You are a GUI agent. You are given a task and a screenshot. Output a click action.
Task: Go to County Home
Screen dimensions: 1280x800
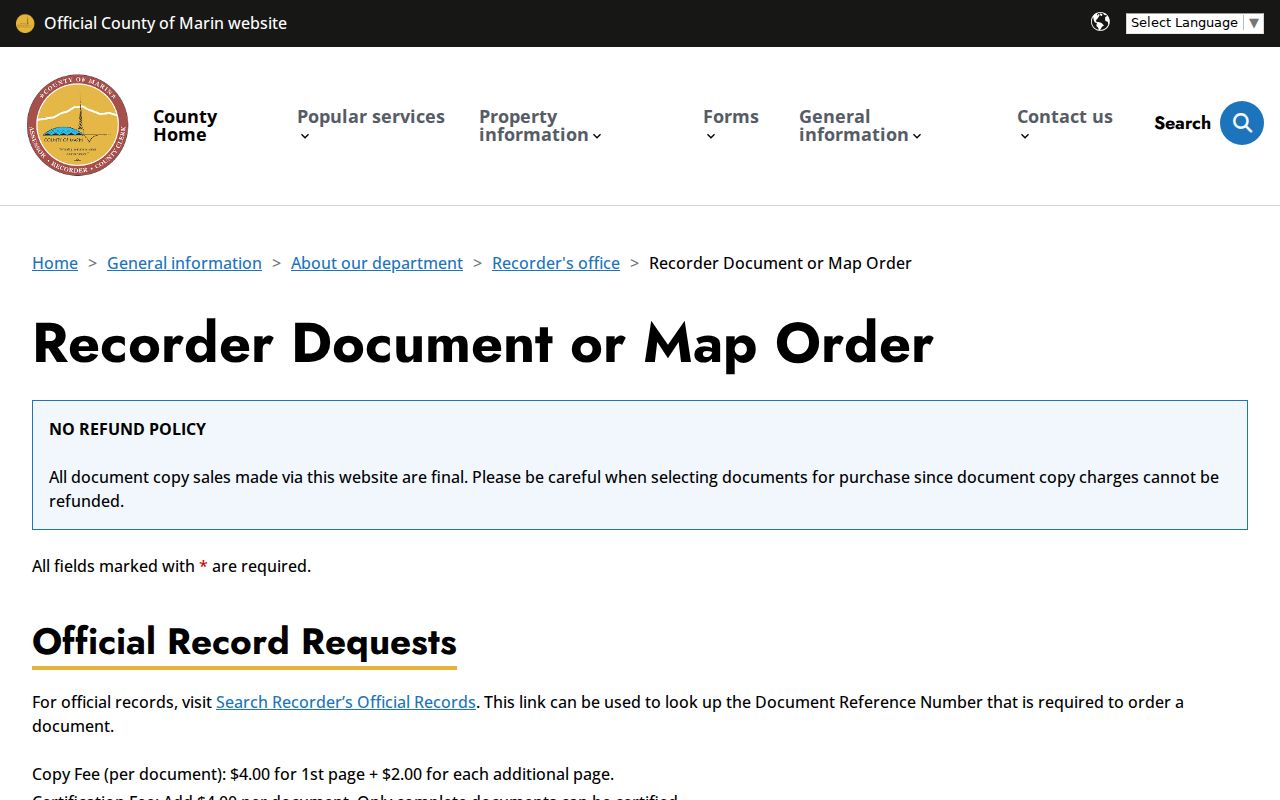click(x=185, y=125)
